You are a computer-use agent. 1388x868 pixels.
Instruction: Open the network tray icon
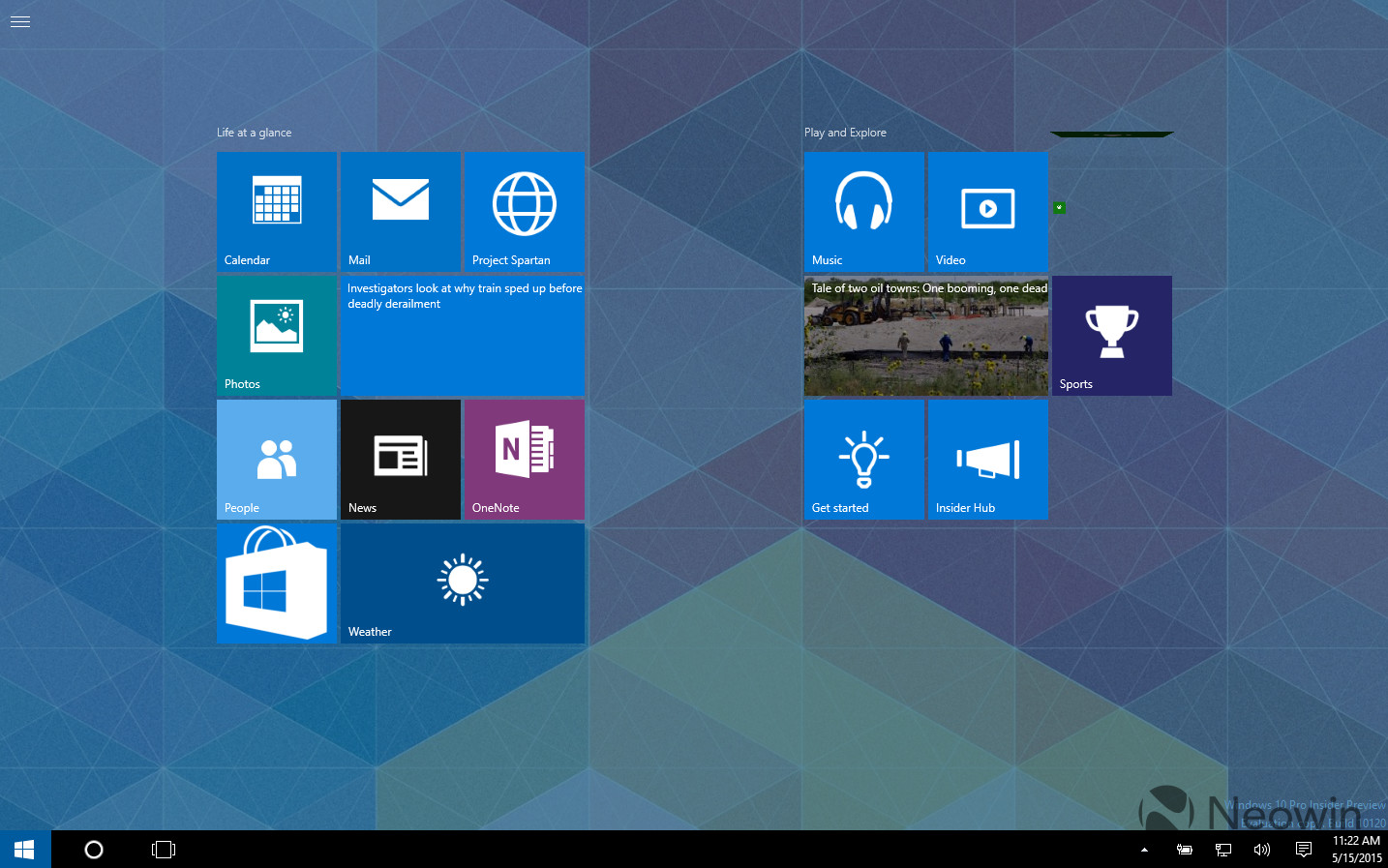(x=1223, y=850)
